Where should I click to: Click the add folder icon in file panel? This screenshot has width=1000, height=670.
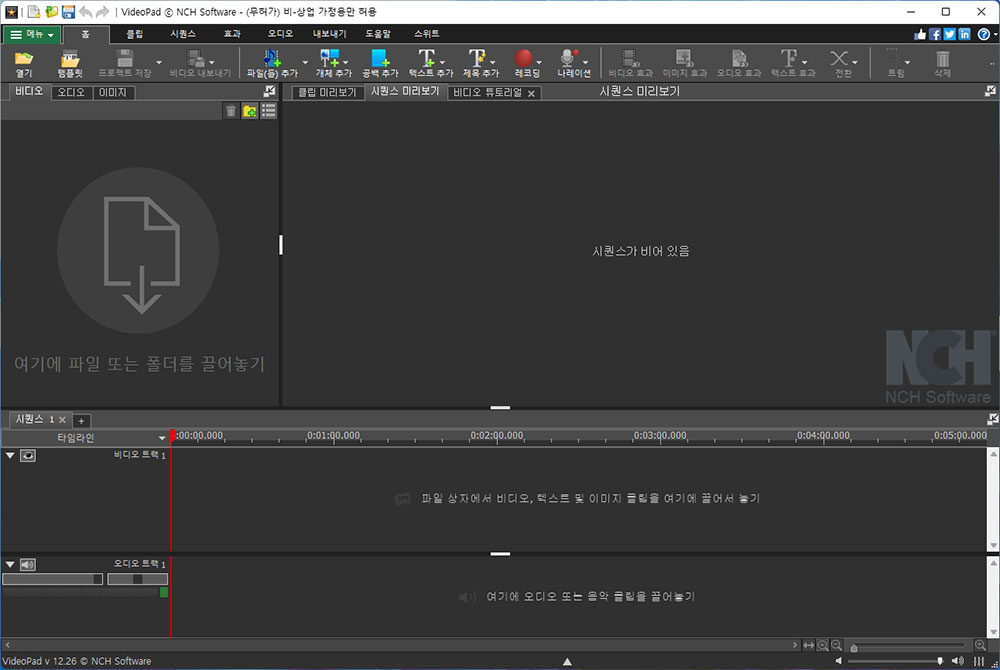[x=250, y=111]
